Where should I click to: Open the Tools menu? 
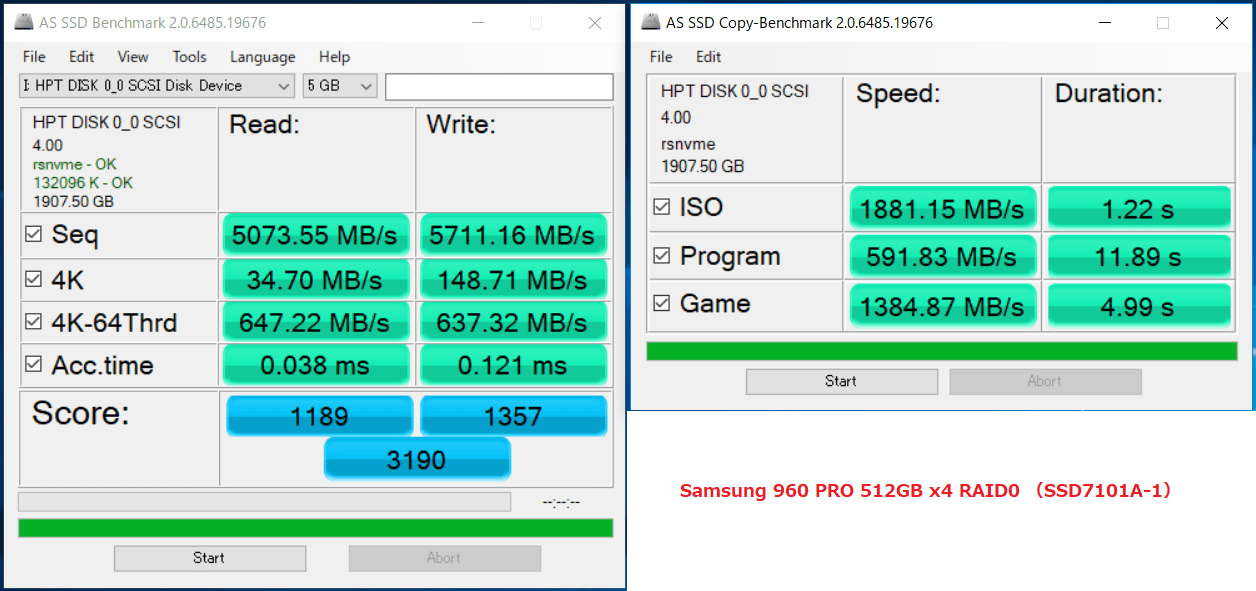coord(189,57)
